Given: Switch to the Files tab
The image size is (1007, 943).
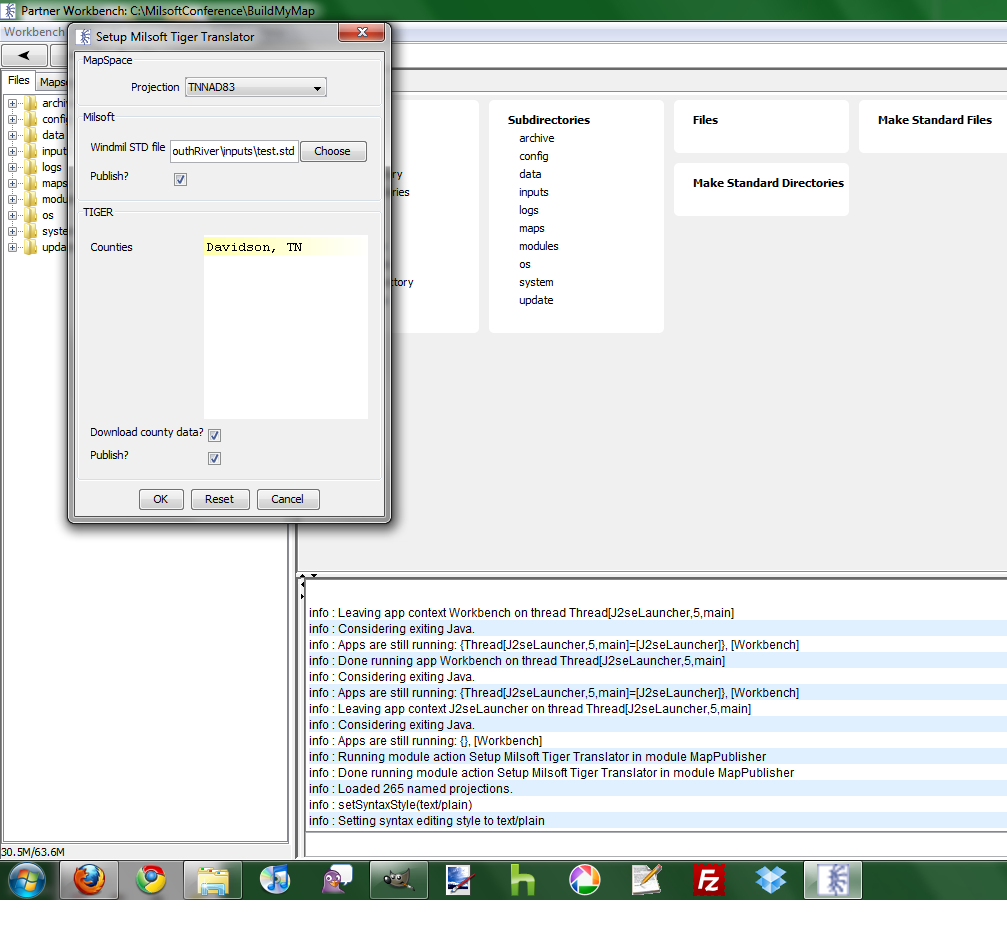Looking at the screenshot, I should 19,80.
